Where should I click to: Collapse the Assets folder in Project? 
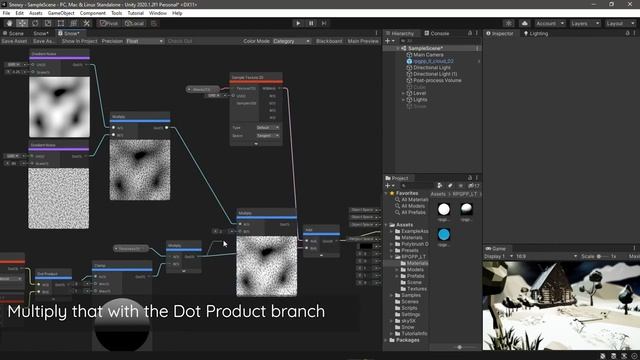pyautogui.click(x=386, y=225)
